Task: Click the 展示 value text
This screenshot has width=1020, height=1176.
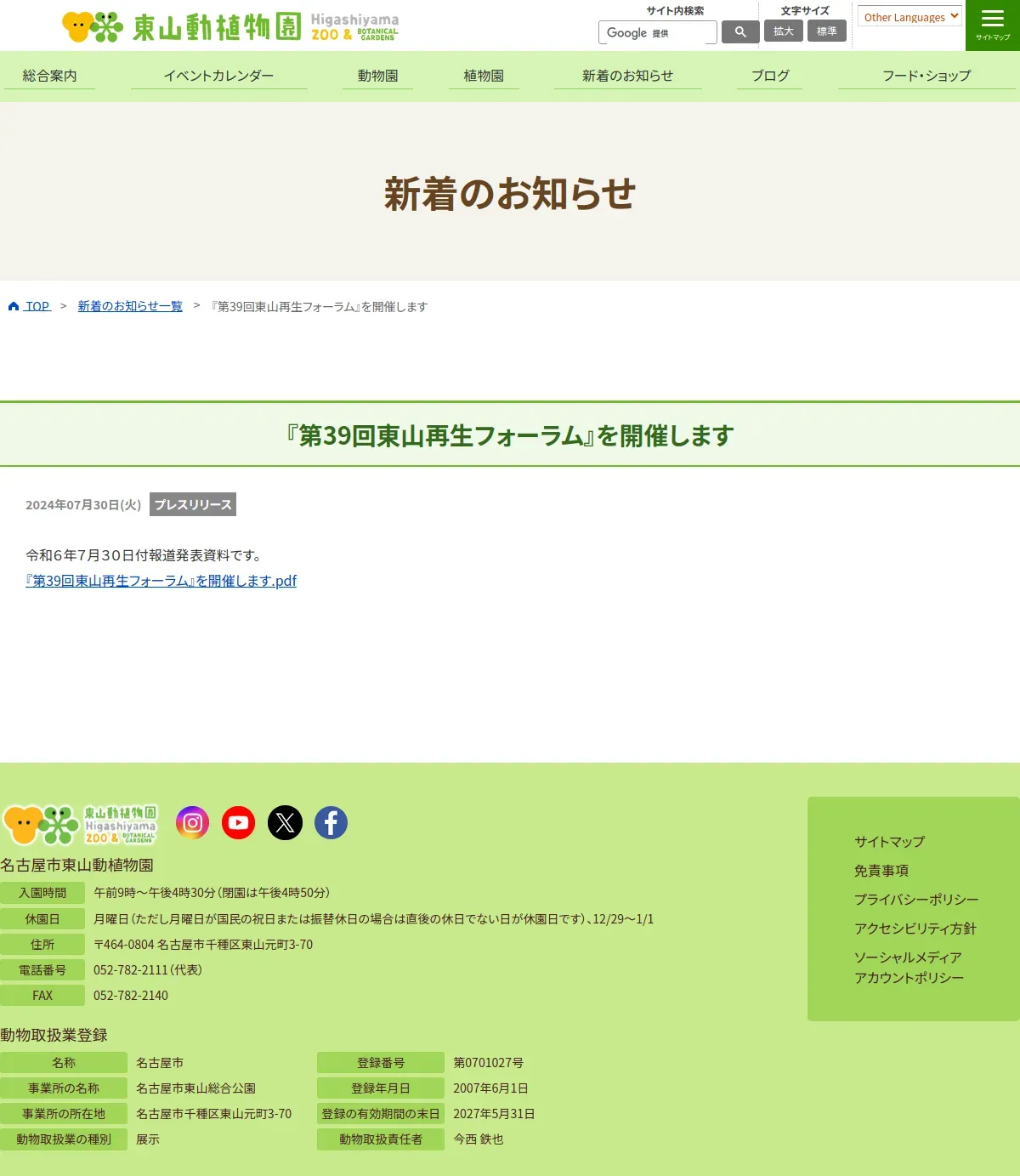Action: [148, 1139]
